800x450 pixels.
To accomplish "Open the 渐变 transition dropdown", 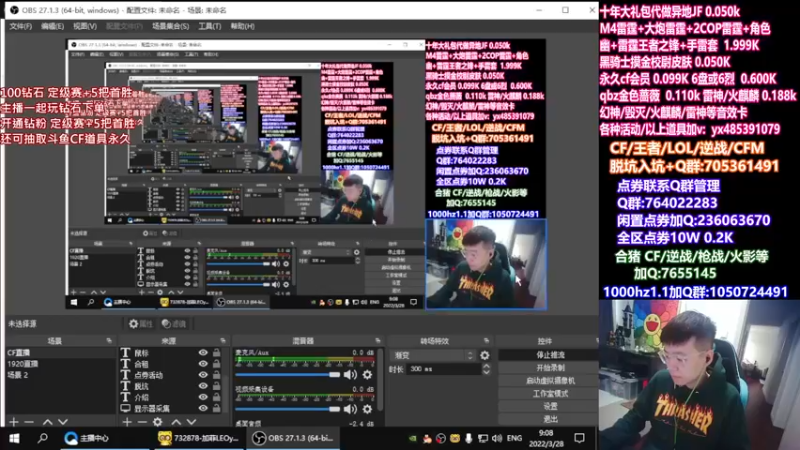I will coord(433,355).
